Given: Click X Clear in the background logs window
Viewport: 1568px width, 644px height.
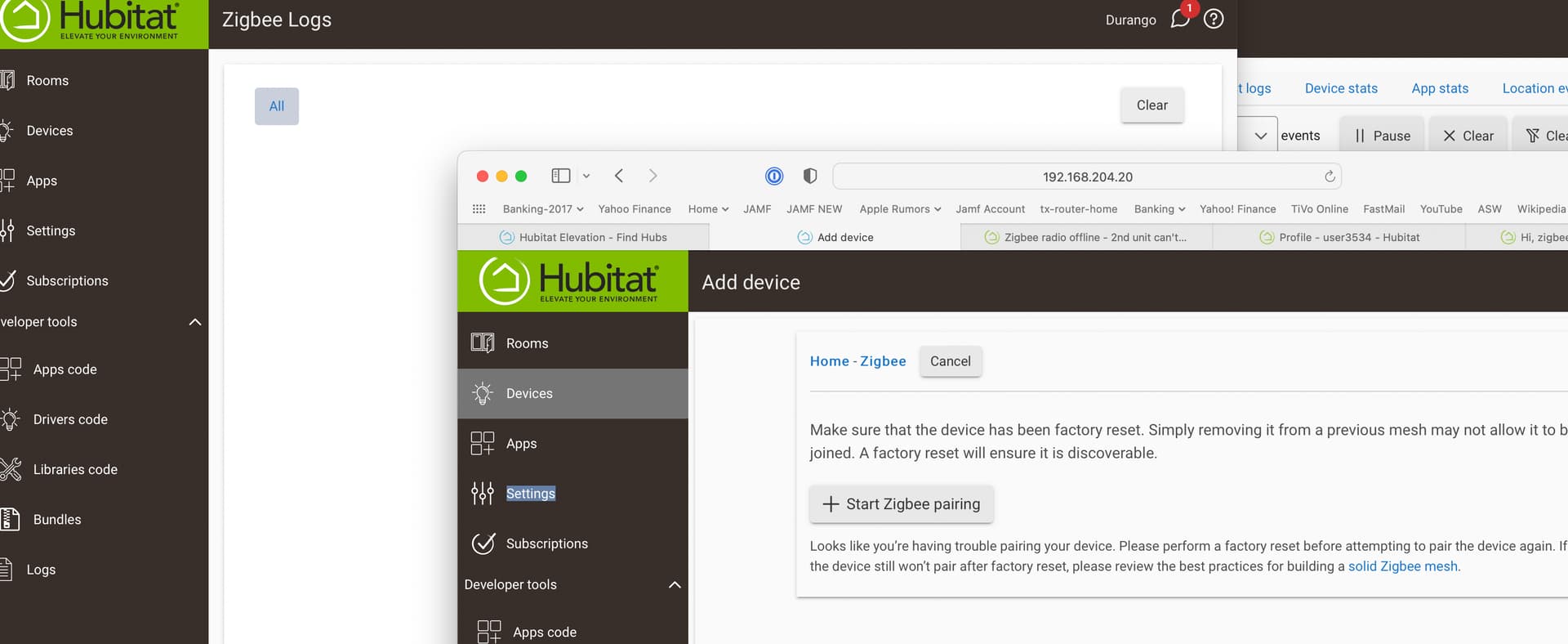Looking at the screenshot, I should click(x=1468, y=136).
